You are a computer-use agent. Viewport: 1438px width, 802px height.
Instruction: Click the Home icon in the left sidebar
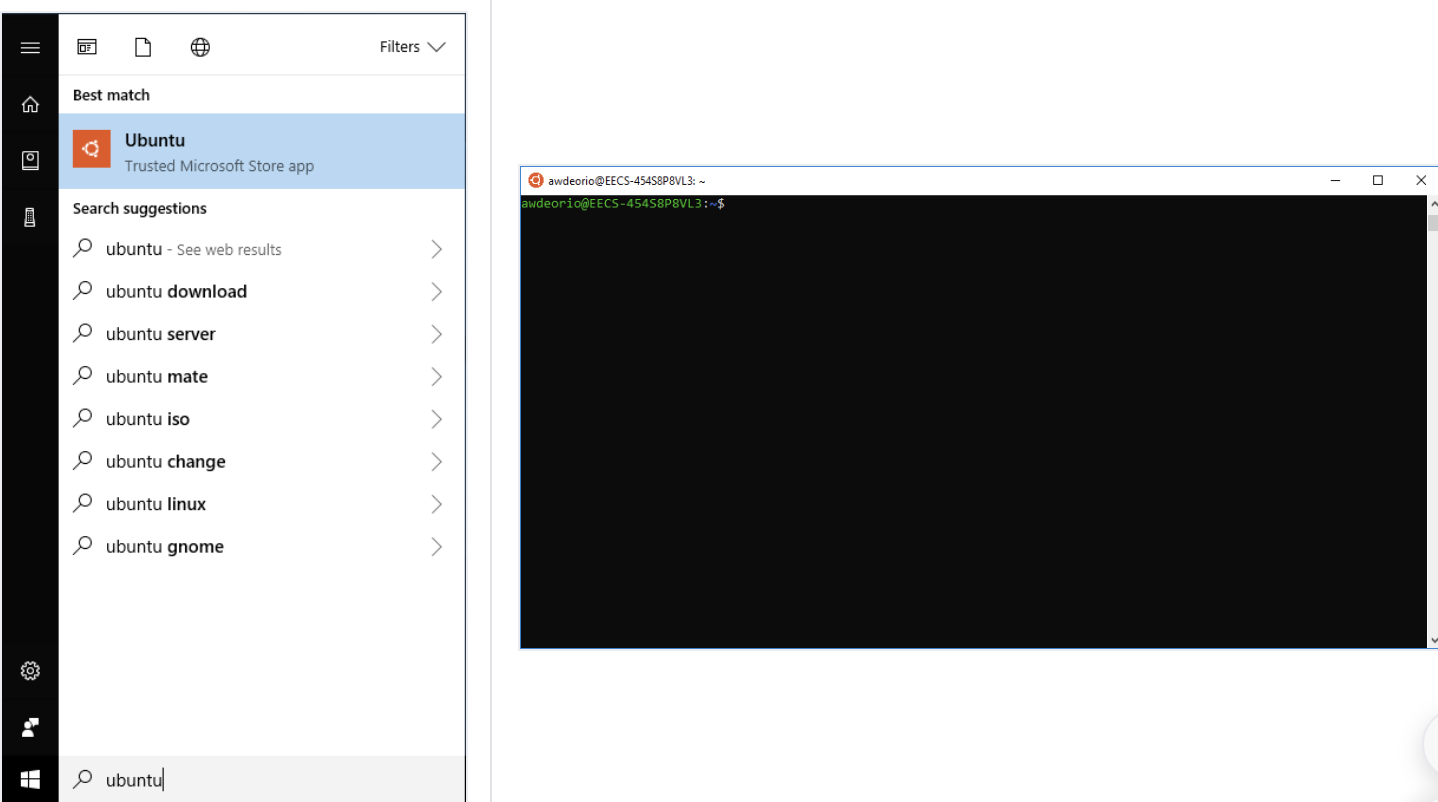tap(30, 103)
